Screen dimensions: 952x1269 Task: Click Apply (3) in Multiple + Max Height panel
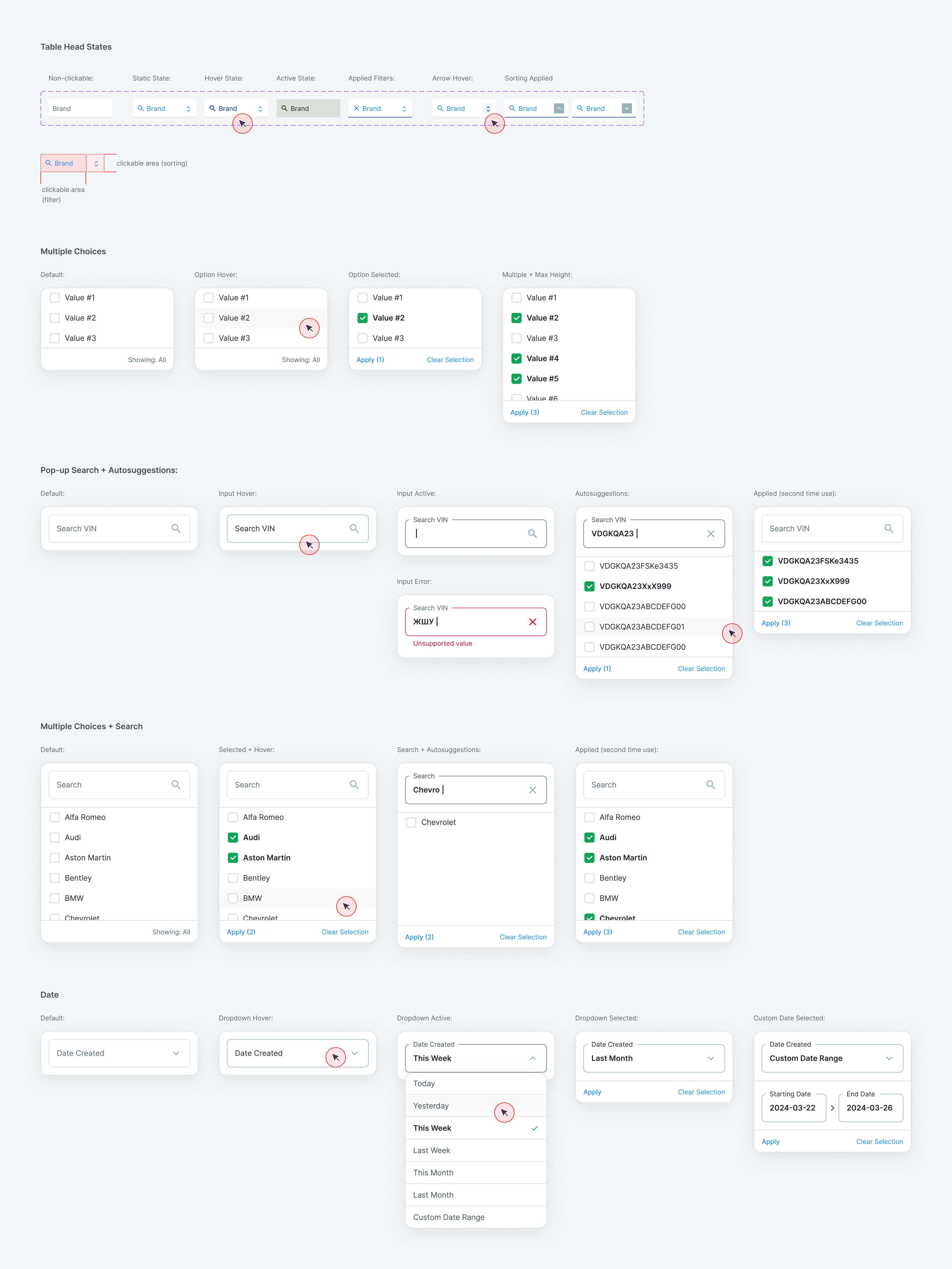(x=525, y=412)
